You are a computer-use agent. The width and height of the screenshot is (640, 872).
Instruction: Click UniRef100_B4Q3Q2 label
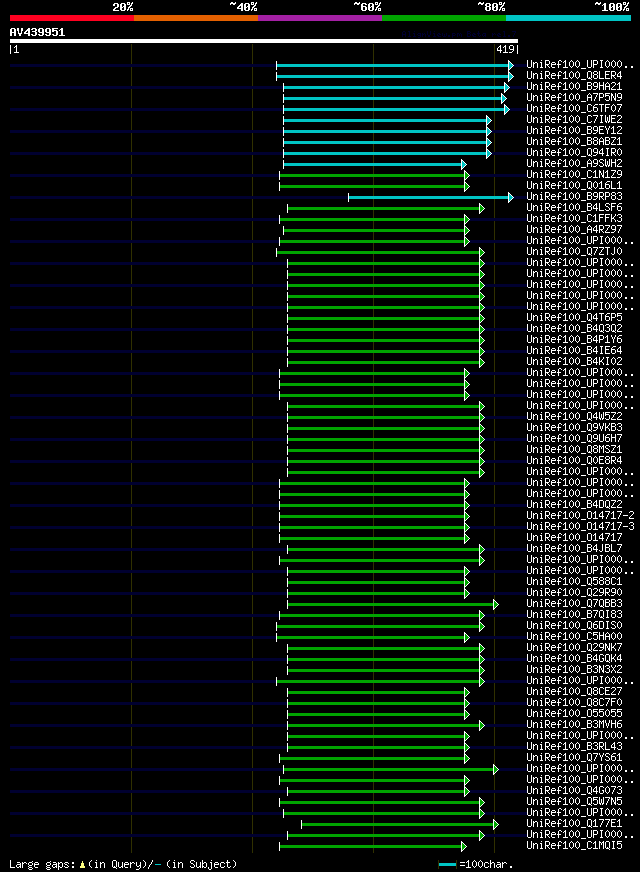(574, 329)
